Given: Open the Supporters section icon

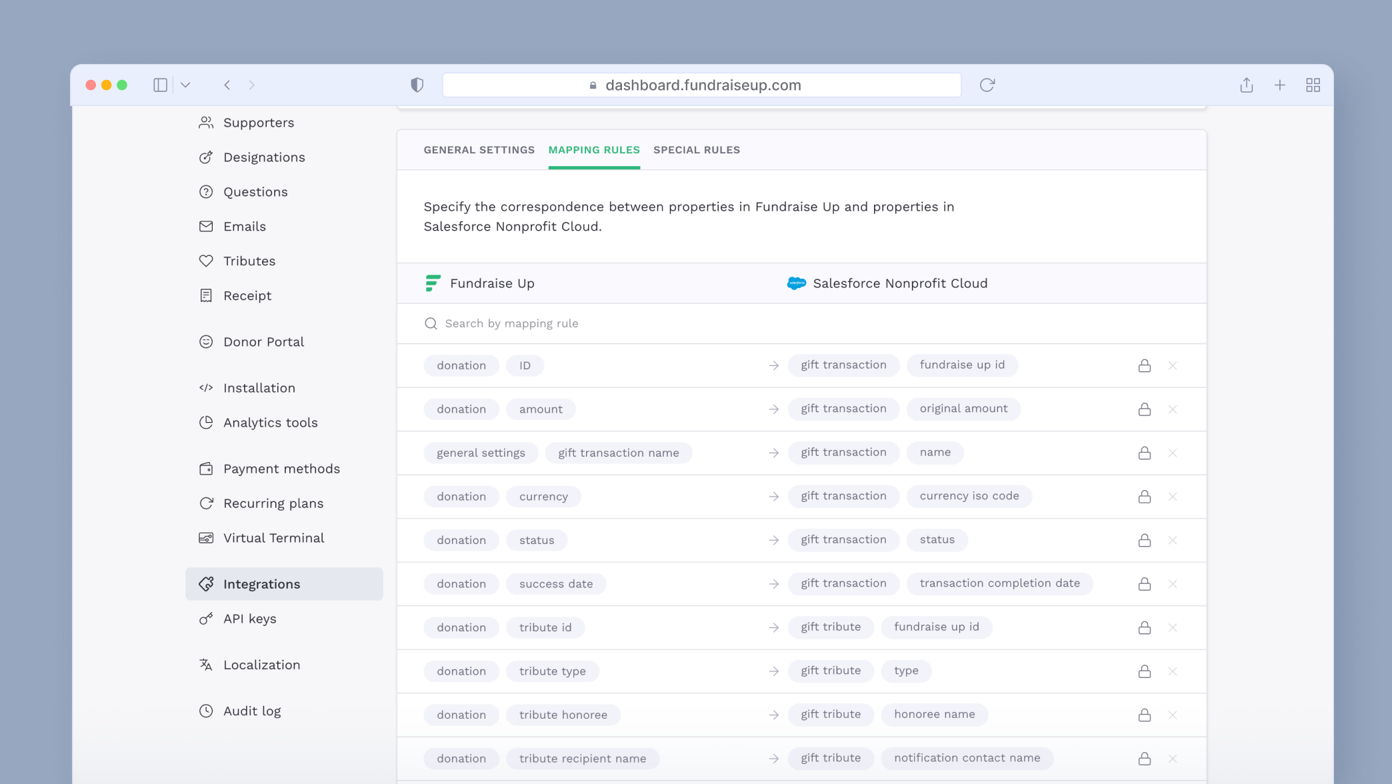Looking at the screenshot, I should (x=204, y=122).
